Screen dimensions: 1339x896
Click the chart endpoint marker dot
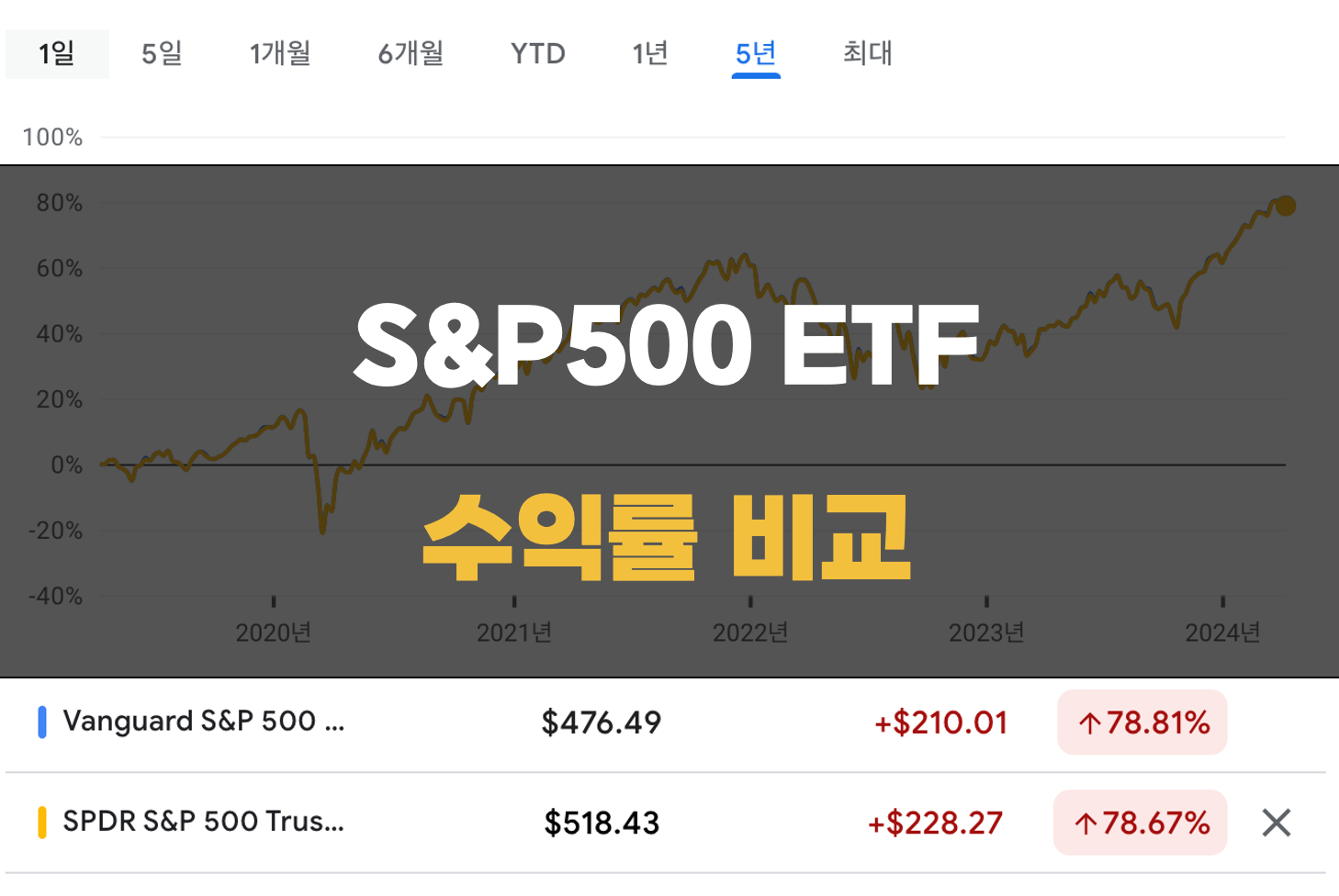(x=1285, y=207)
